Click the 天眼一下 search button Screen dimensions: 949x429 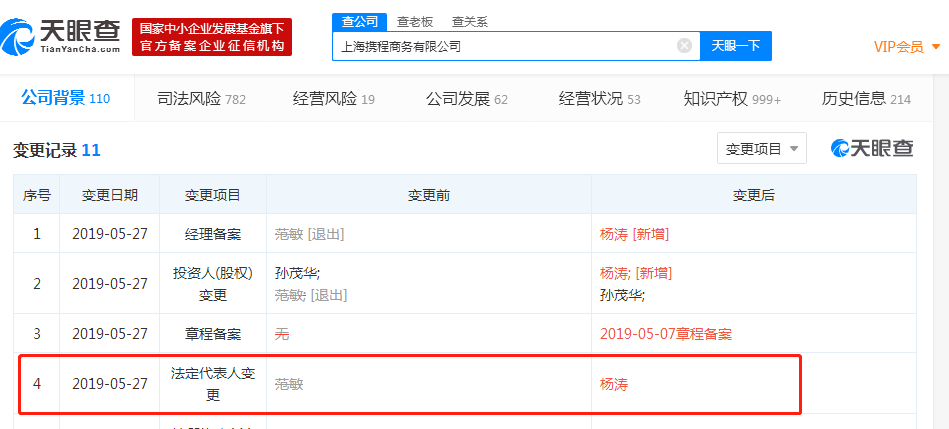(735, 46)
